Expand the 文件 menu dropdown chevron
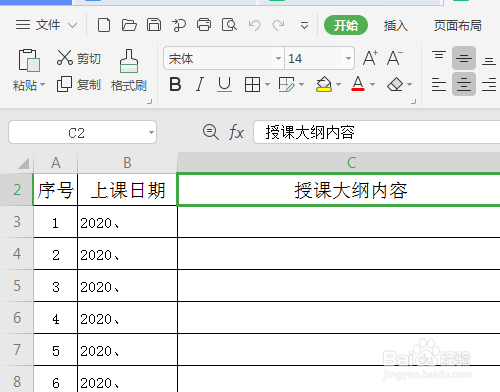 tap(72, 25)
